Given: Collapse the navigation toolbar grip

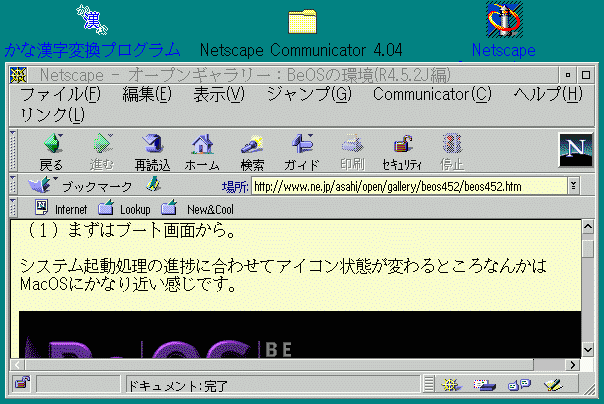Looking at the screenshot, I should (x=13, y=151).
